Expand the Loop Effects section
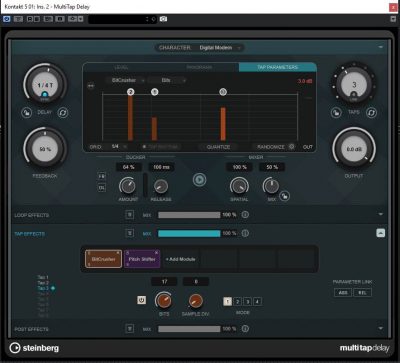400x363 pixels. pyautogui.click(x=381, y=214)
